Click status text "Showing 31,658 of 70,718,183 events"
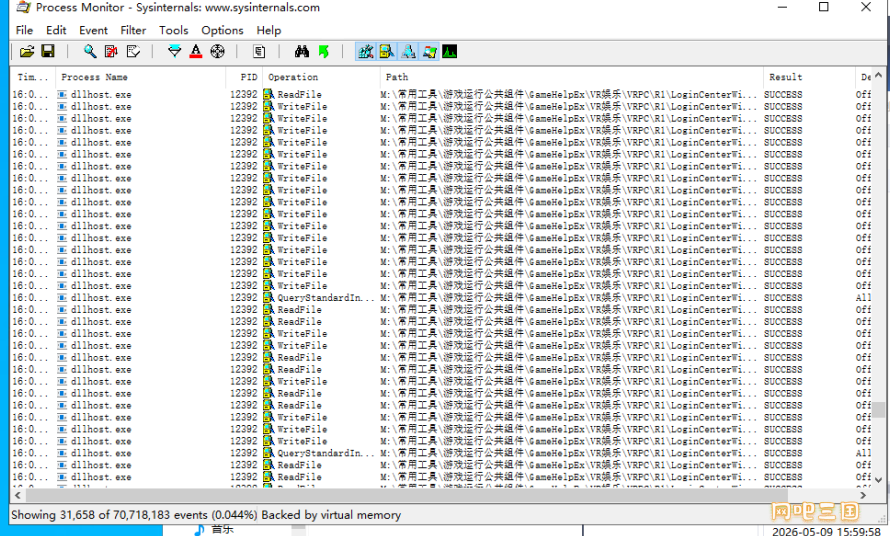This screenshot has height=536, width=890. point(110,515)
